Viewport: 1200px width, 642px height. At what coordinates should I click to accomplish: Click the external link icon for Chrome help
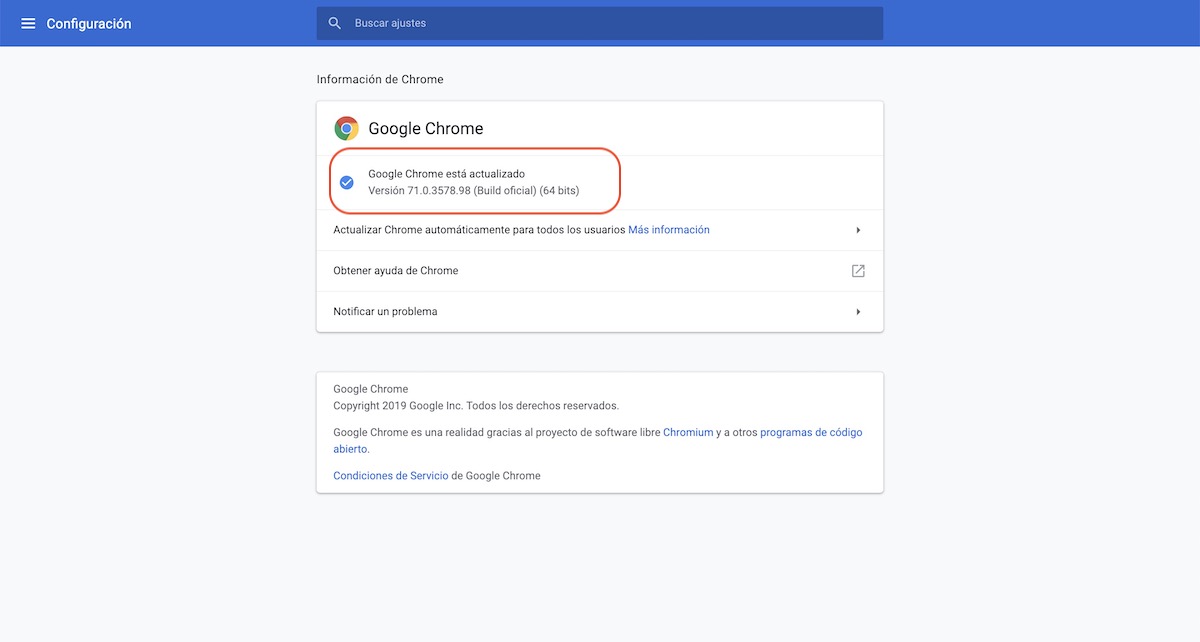click(858, 271)
